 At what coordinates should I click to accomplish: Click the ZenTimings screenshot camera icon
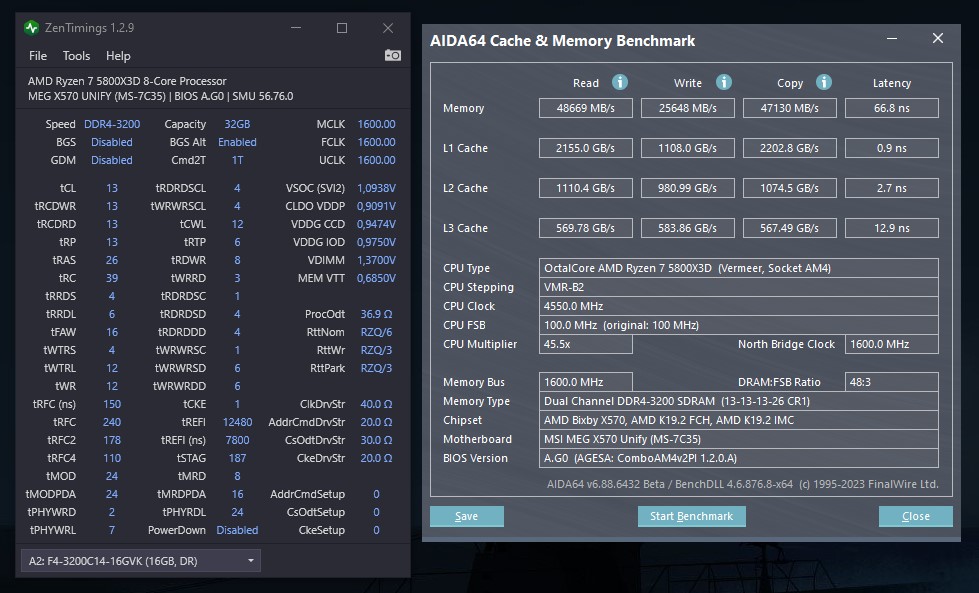(x=392, y=56)
